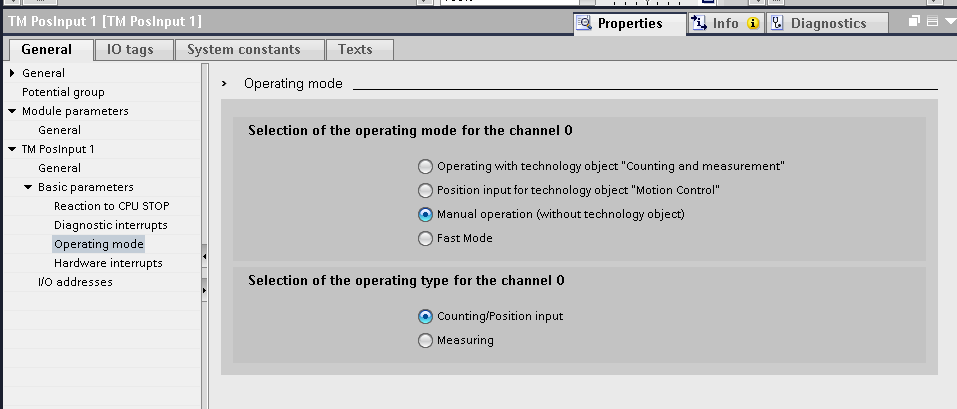Click the right arrow on the pane splitter
The image size is (957, 409).
point(204,291)
